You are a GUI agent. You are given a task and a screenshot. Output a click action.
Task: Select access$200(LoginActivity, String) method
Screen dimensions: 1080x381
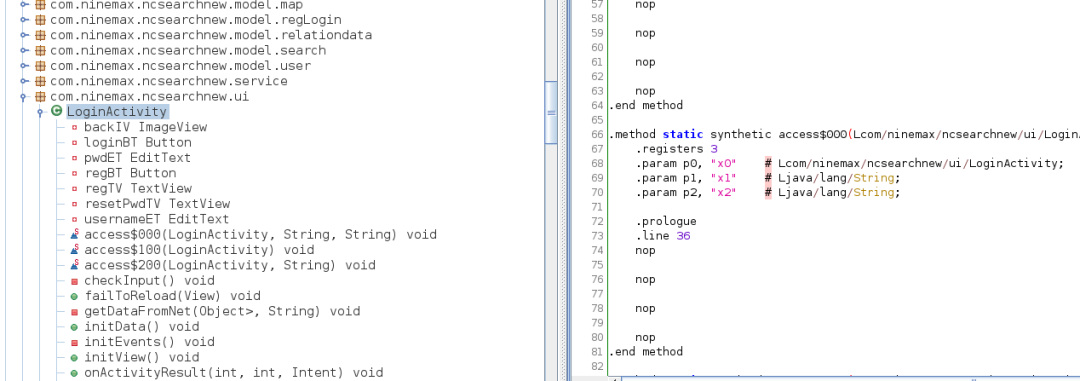coord(230,265)
